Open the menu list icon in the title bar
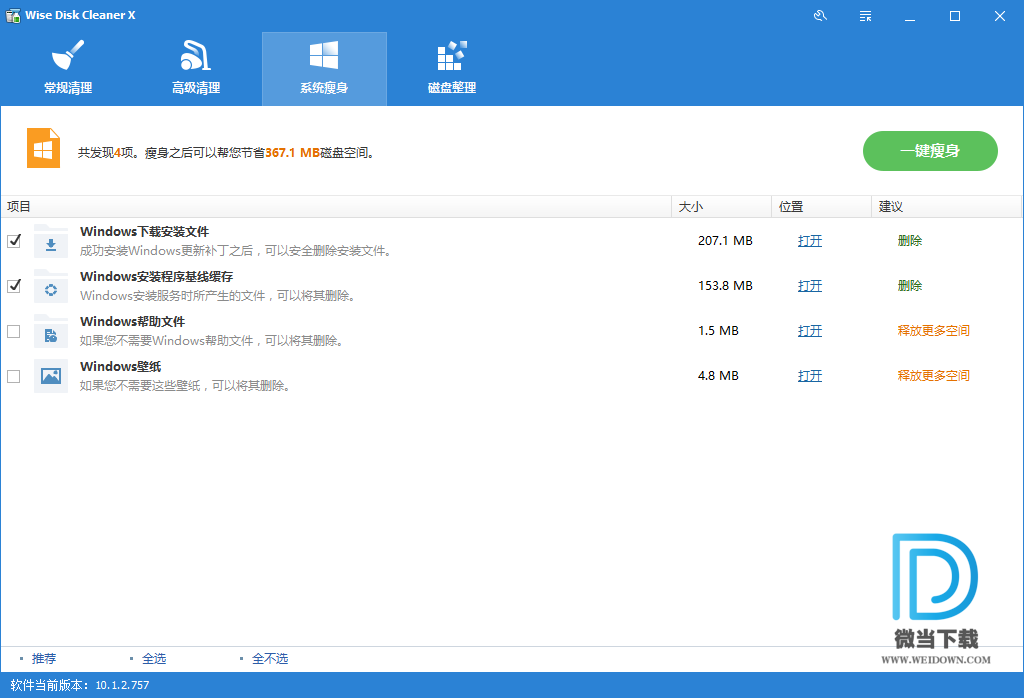This screenshot has width=1024, height=698. point(865,16)
